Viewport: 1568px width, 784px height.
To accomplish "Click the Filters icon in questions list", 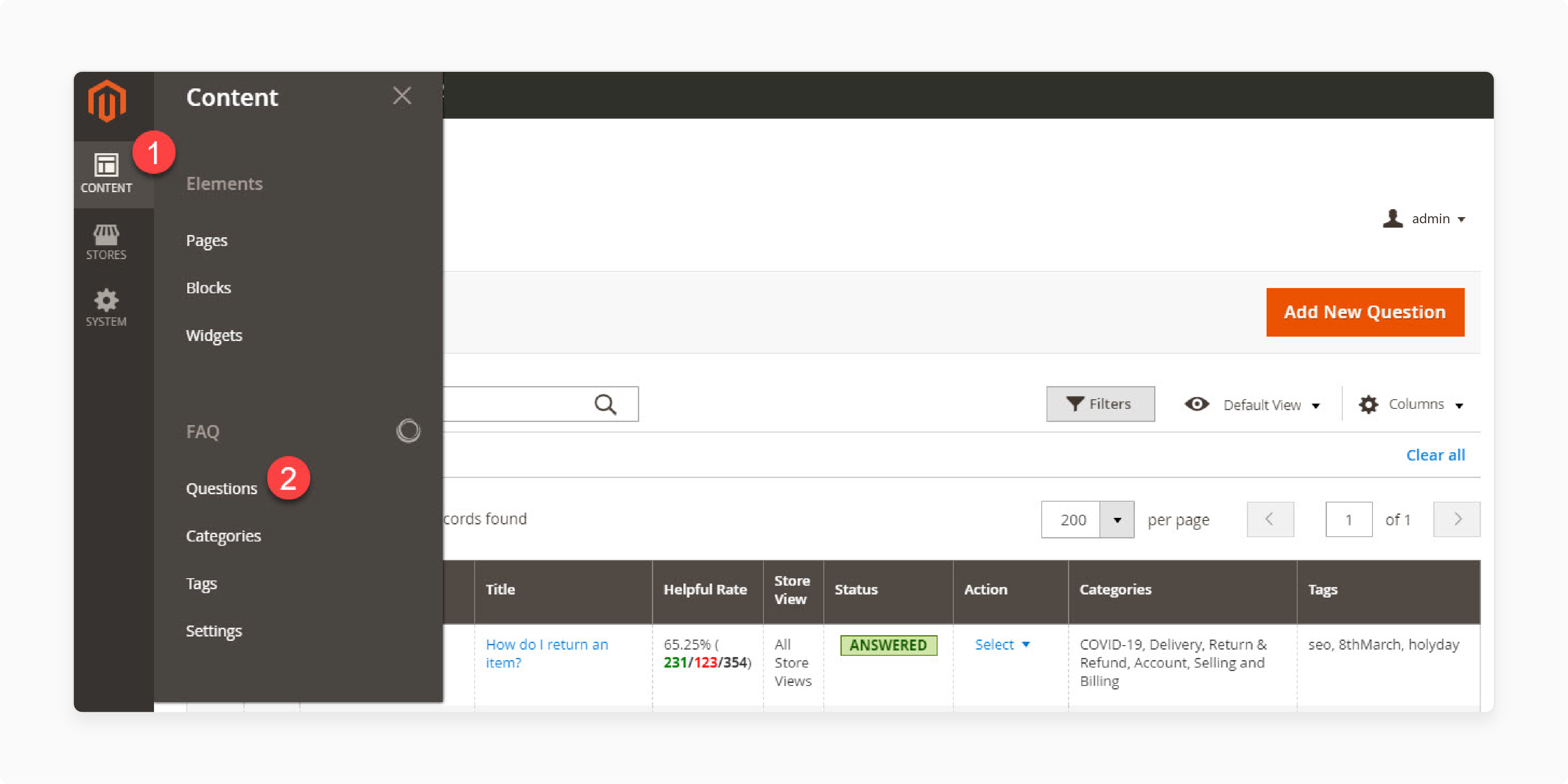I will click(x=1098, y=404).
